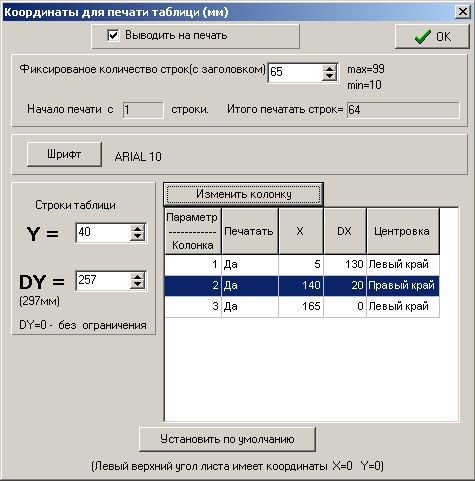Viewport: 475px width, 481px height.
Task: Increase DY value with up arrow
Action: [137, 276]
